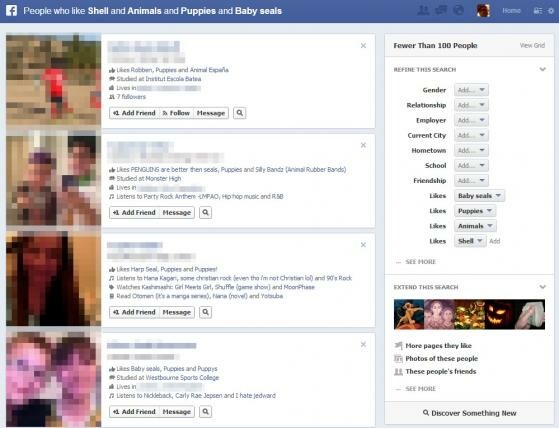
Task: Open account settings gear in header
Action: tap(551, 11)
